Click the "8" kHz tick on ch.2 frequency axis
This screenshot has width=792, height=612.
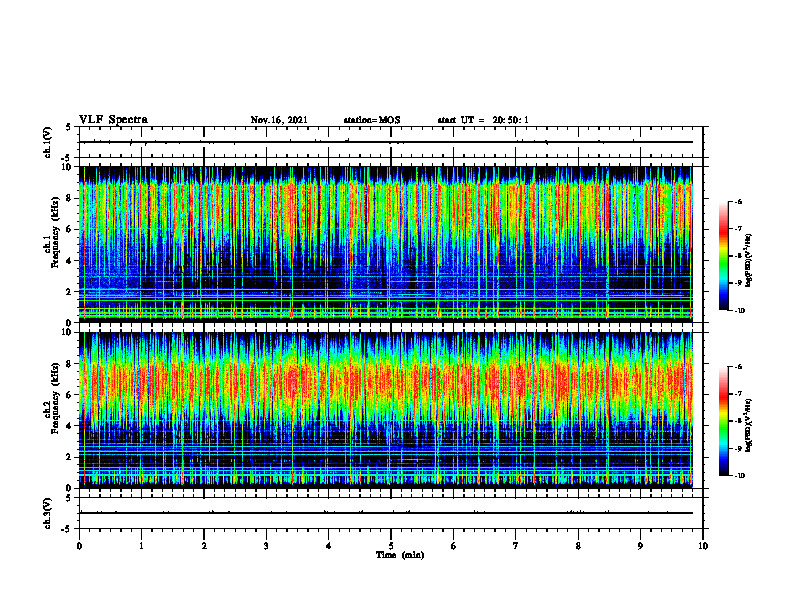tap(70, 364)
